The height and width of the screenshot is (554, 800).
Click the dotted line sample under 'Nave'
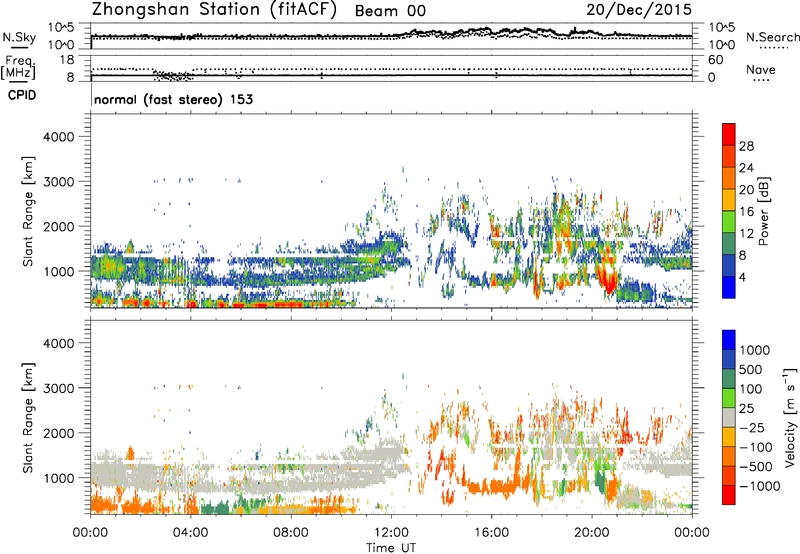coord(761,80)
